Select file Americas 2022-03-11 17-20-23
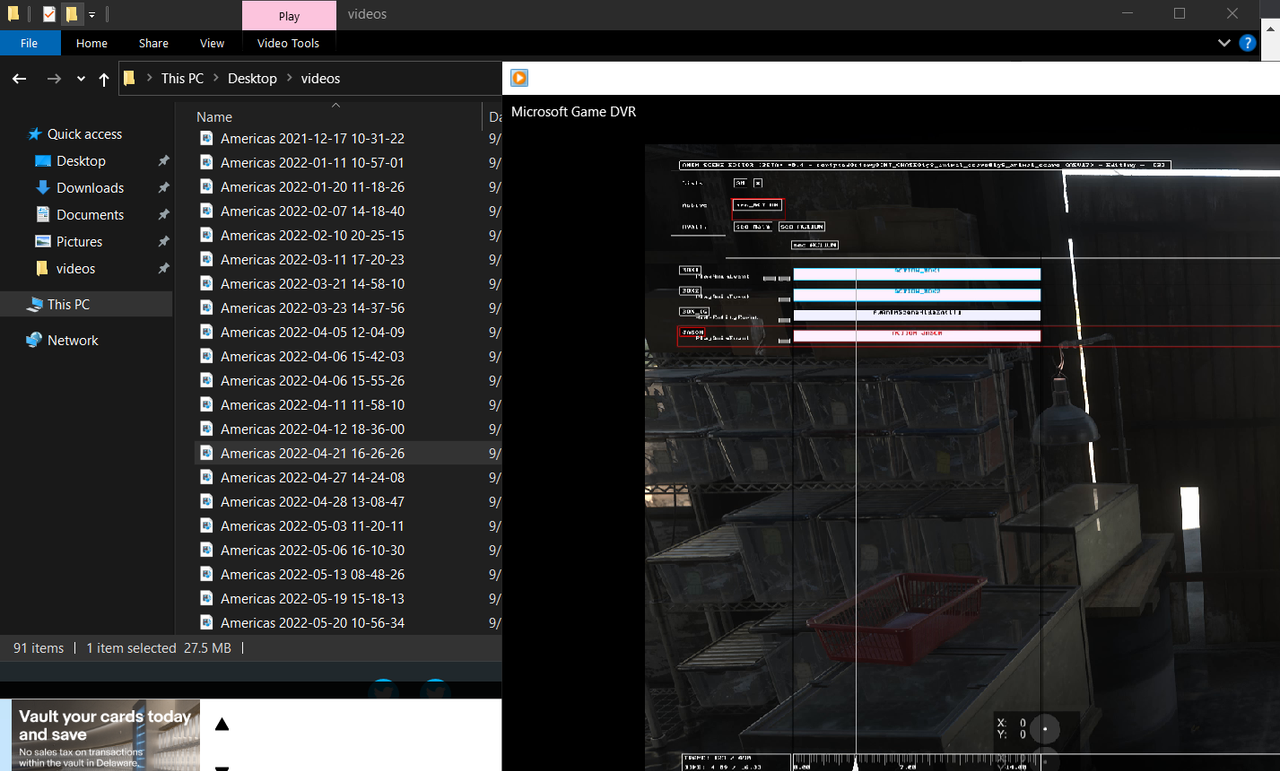1280x771 pixels. click(312, 260)
